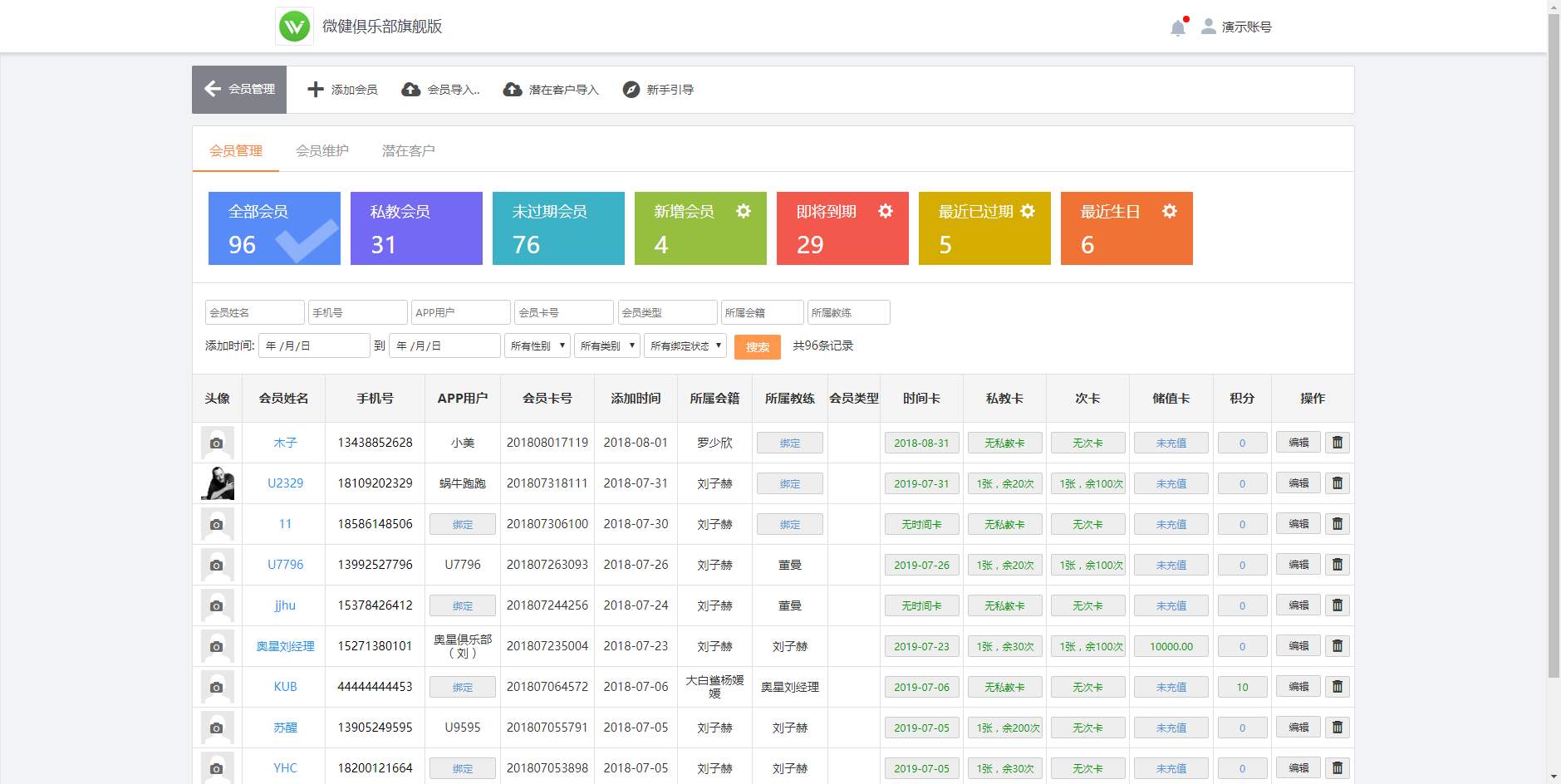Click the orange 搜索 button
The width and height of the screenshot is (1561, 784).
point(758,346)
